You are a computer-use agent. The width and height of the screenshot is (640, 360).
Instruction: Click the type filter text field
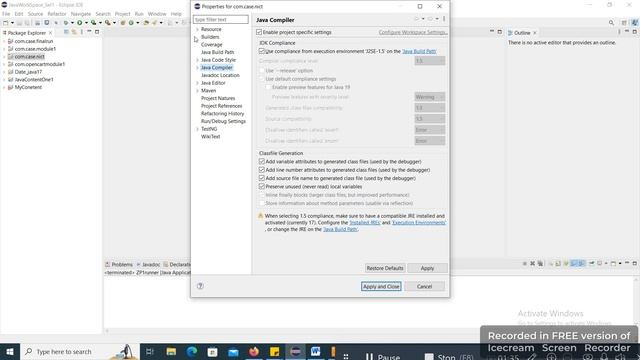(220, 20)
